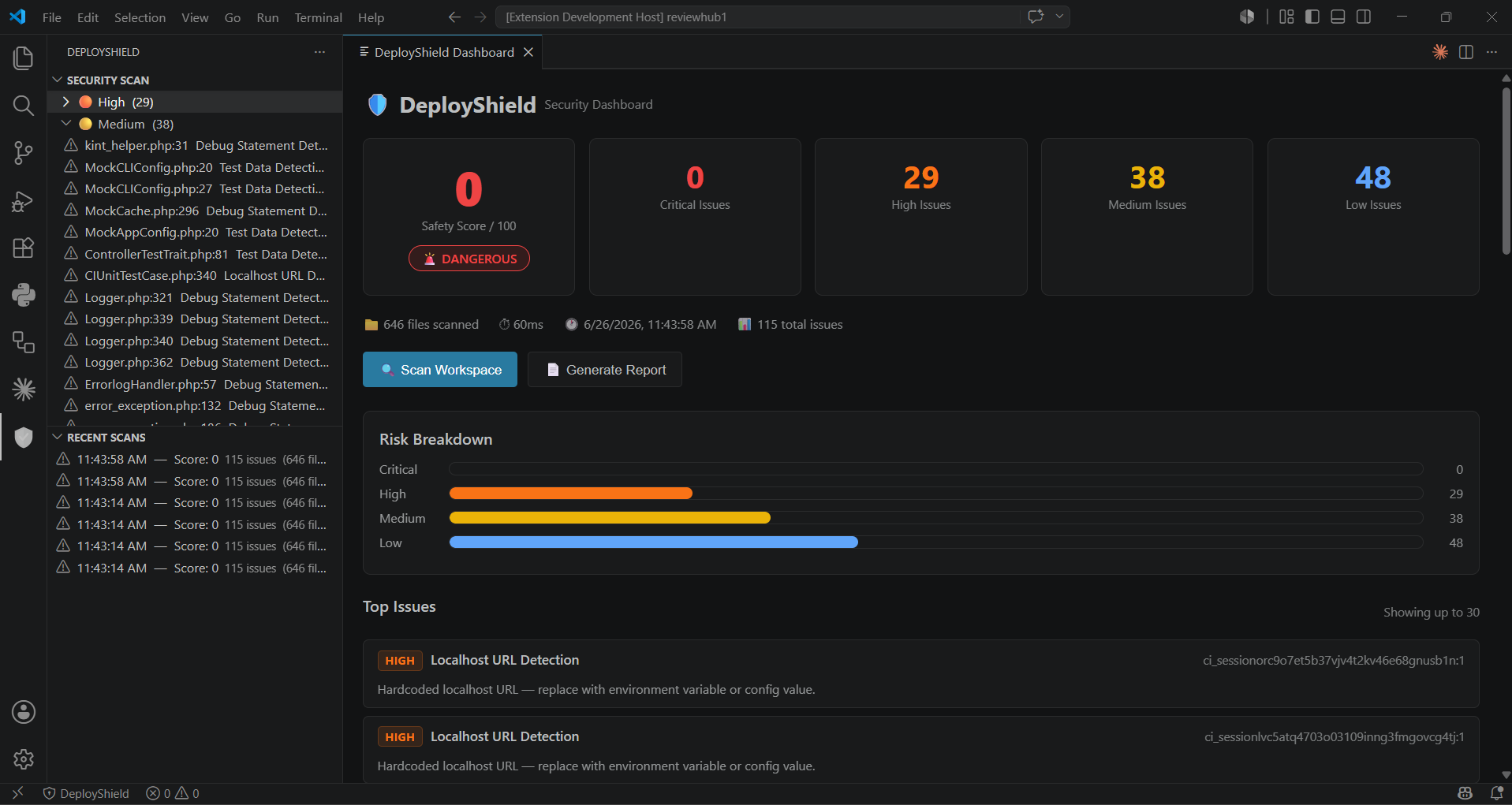Click the DANGEROUS status badge

(469, 259)
